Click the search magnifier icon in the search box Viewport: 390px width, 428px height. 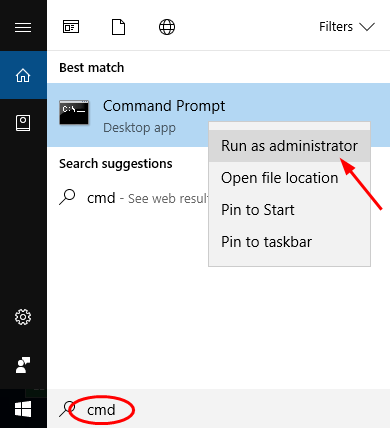[66, 409]
